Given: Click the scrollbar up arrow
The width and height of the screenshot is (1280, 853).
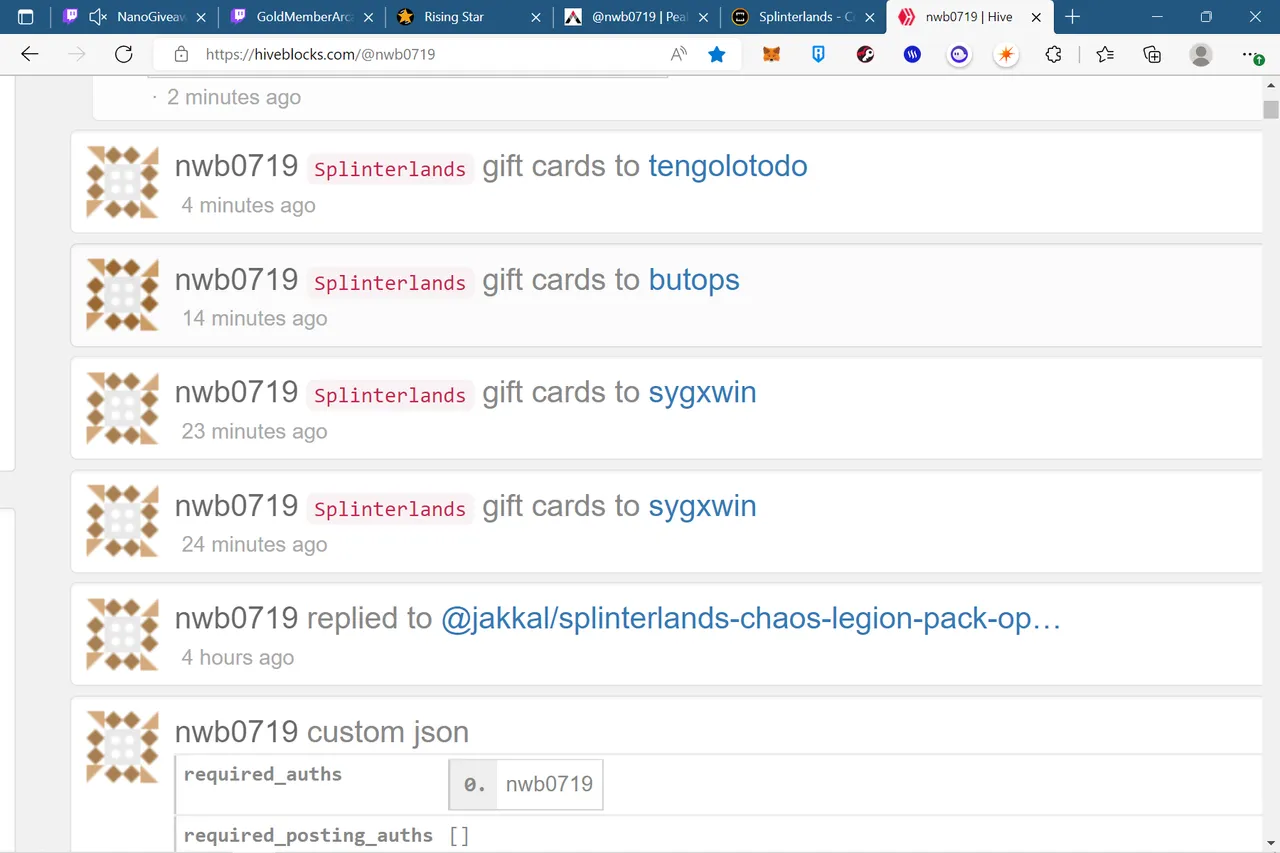Looking at the screenshot, I should coord(1271,86).
